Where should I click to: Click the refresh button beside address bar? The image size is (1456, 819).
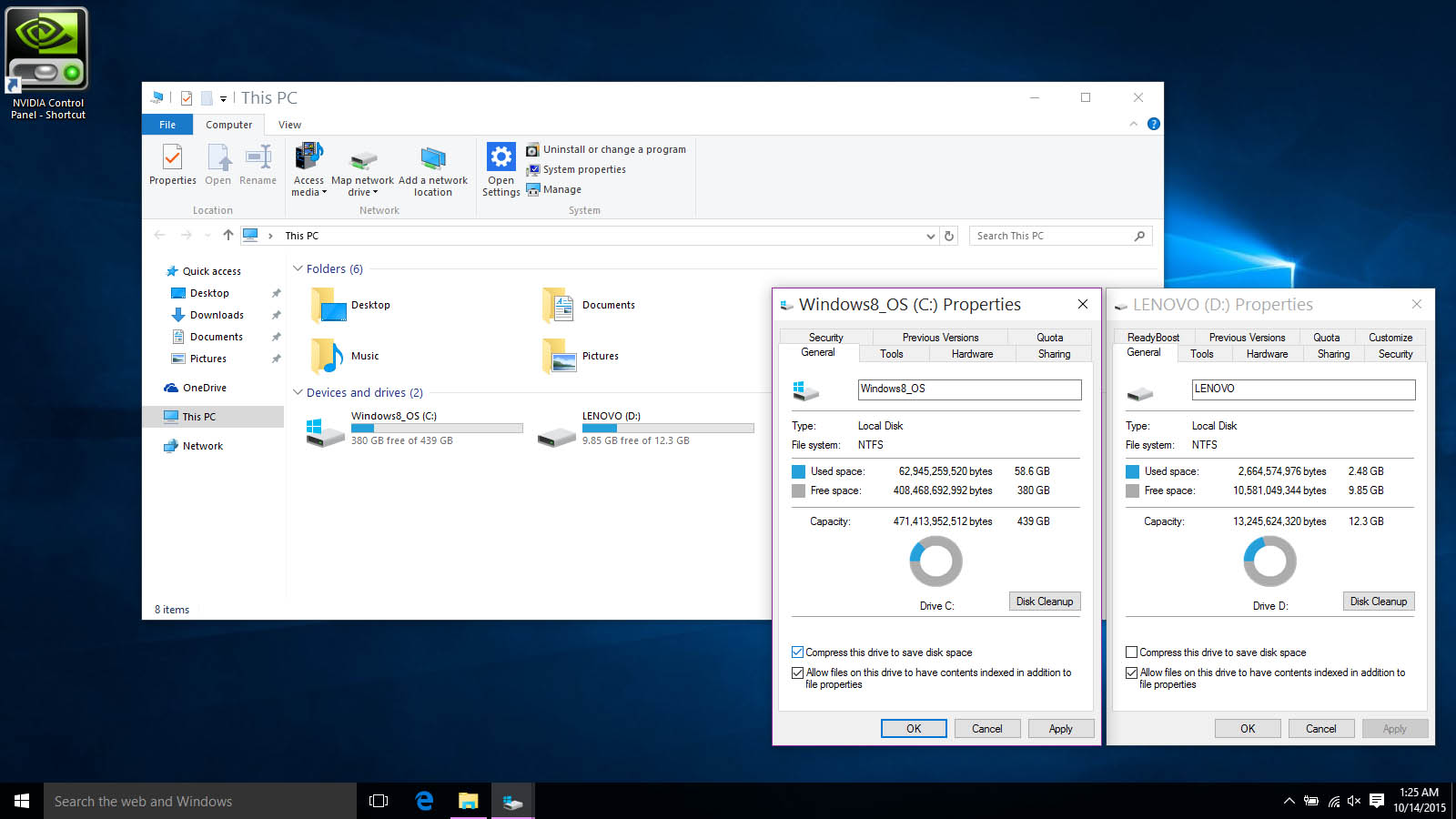pos(949,236)
